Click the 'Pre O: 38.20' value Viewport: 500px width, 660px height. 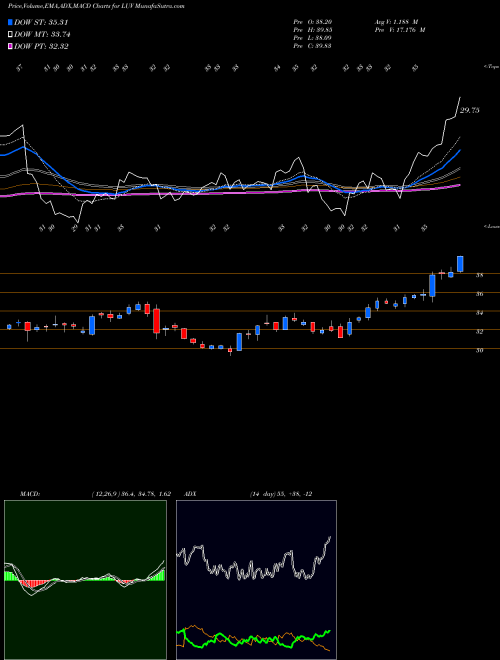[x=313, y=21]
